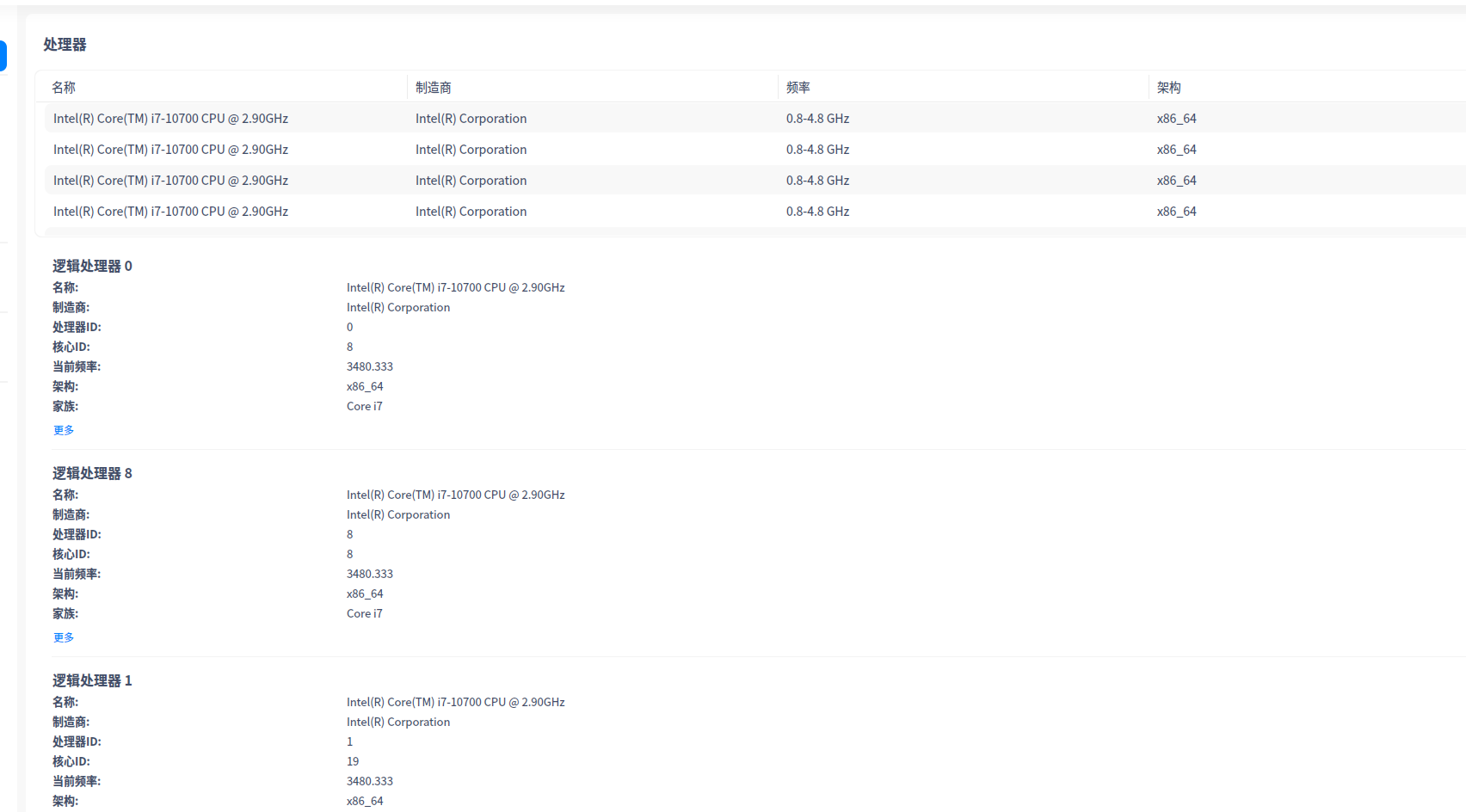The height and width of the screenshot is (812, 1466).
Task: Click the 制造商: label in 逻辑处理器 1
Action: [71, 722]
